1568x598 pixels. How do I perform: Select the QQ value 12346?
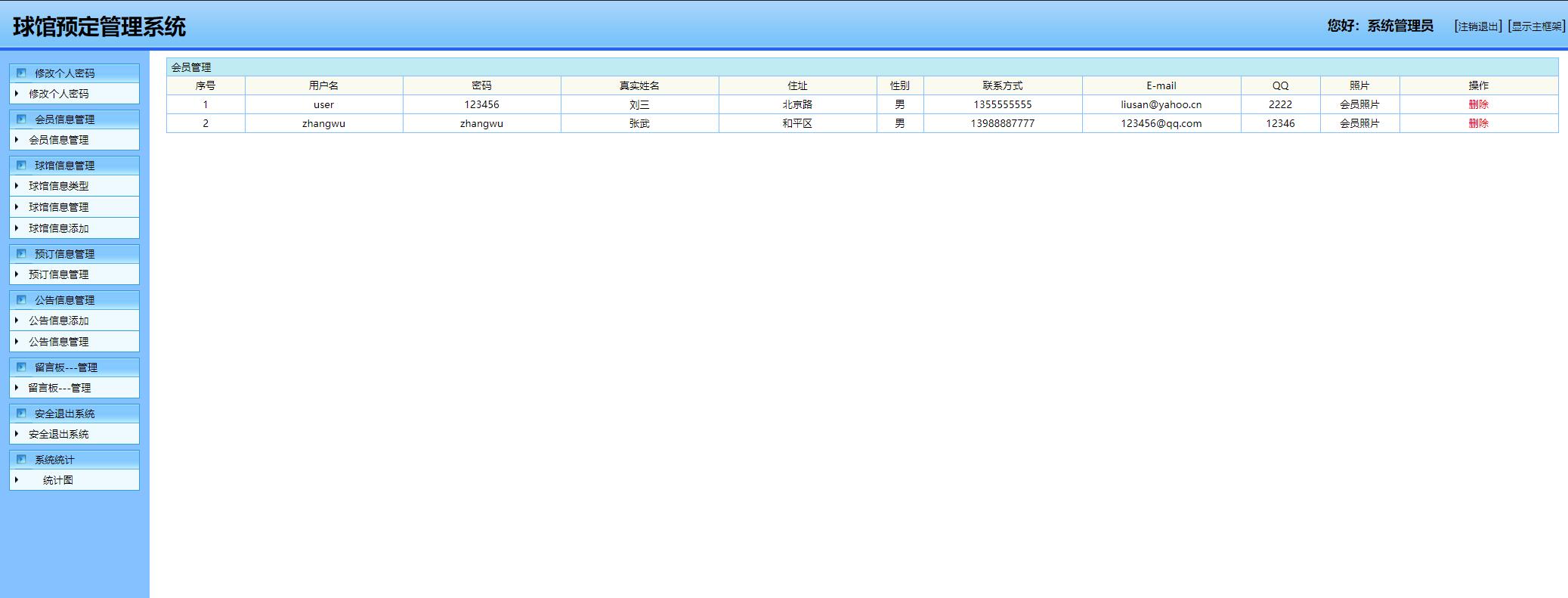pyautogui.click(x=1280, y=123)
